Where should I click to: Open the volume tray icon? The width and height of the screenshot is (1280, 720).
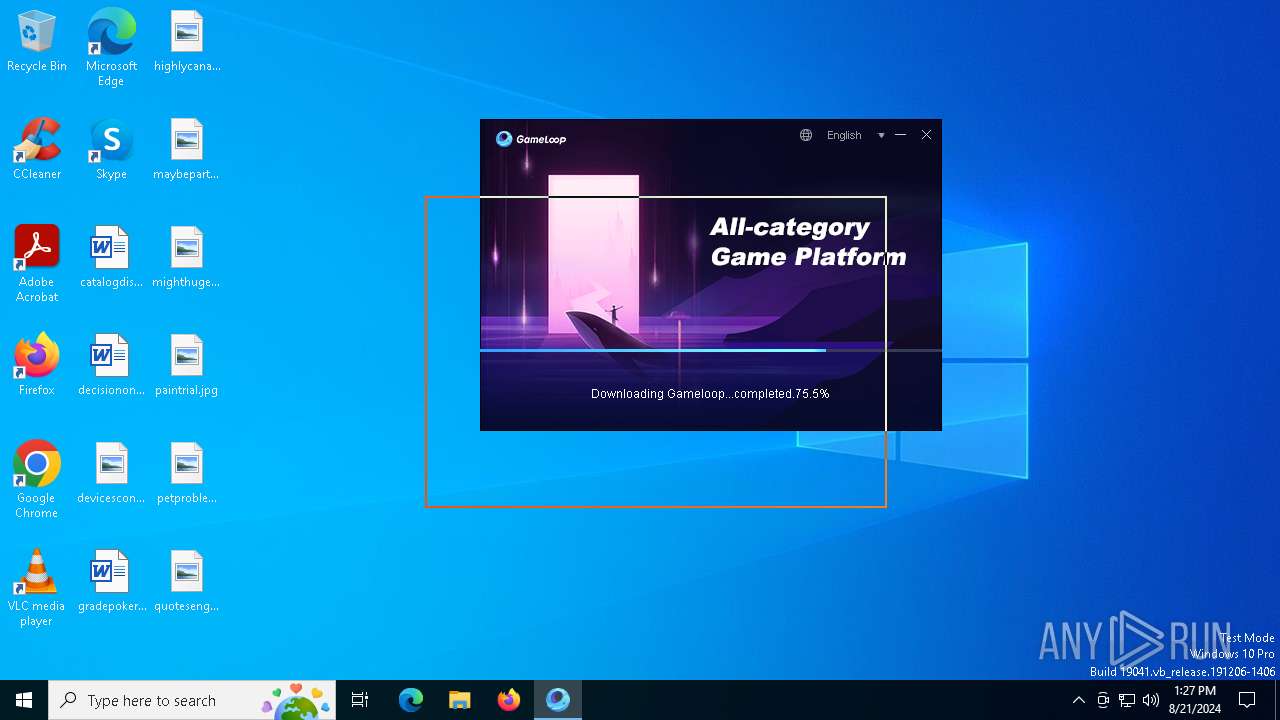tap(1151, 700)
